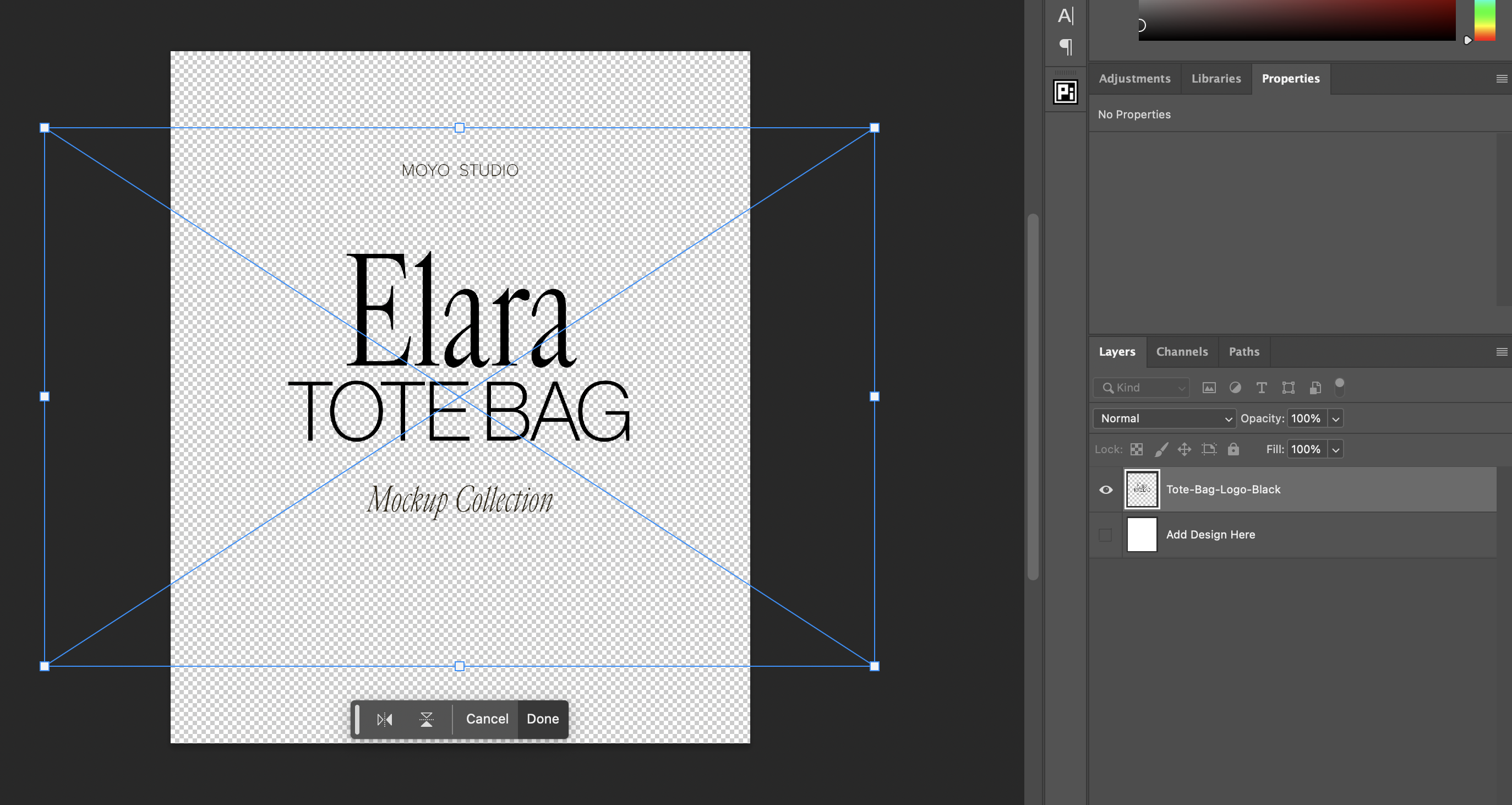Toggle the layer filtering switch
Viewport: 1512px width, 805px height.
(x=1339, y=387)
